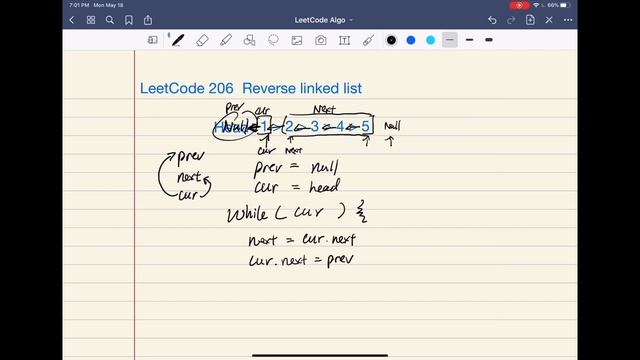
Task: Undo the last stroke
Action: [x=492, y=20]
